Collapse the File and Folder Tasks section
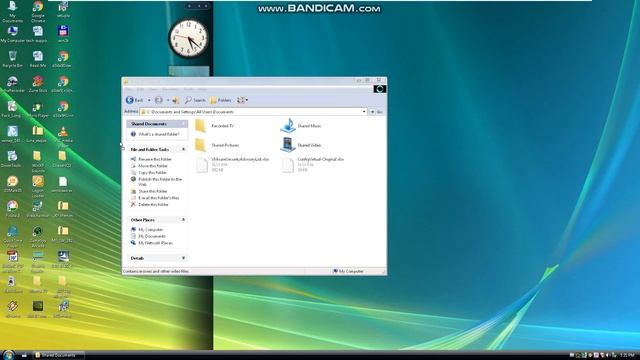 (183, 149)
